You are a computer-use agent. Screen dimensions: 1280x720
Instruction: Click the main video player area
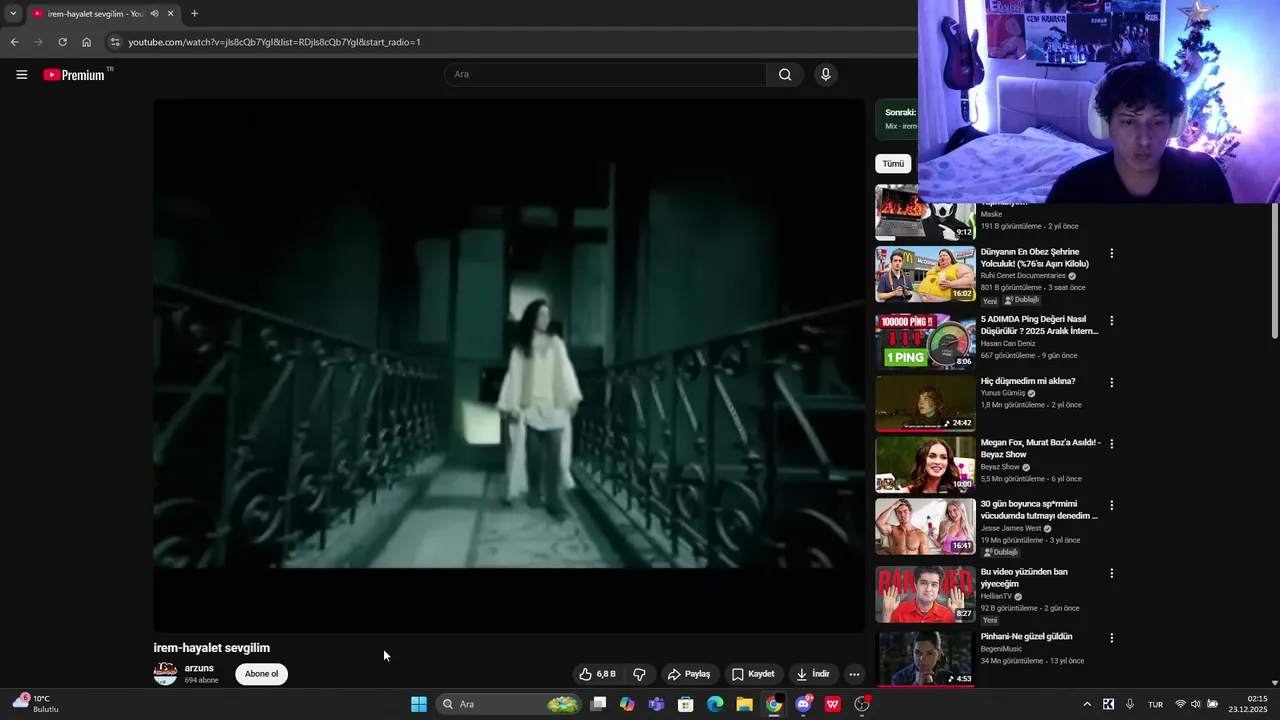(509, 365)
